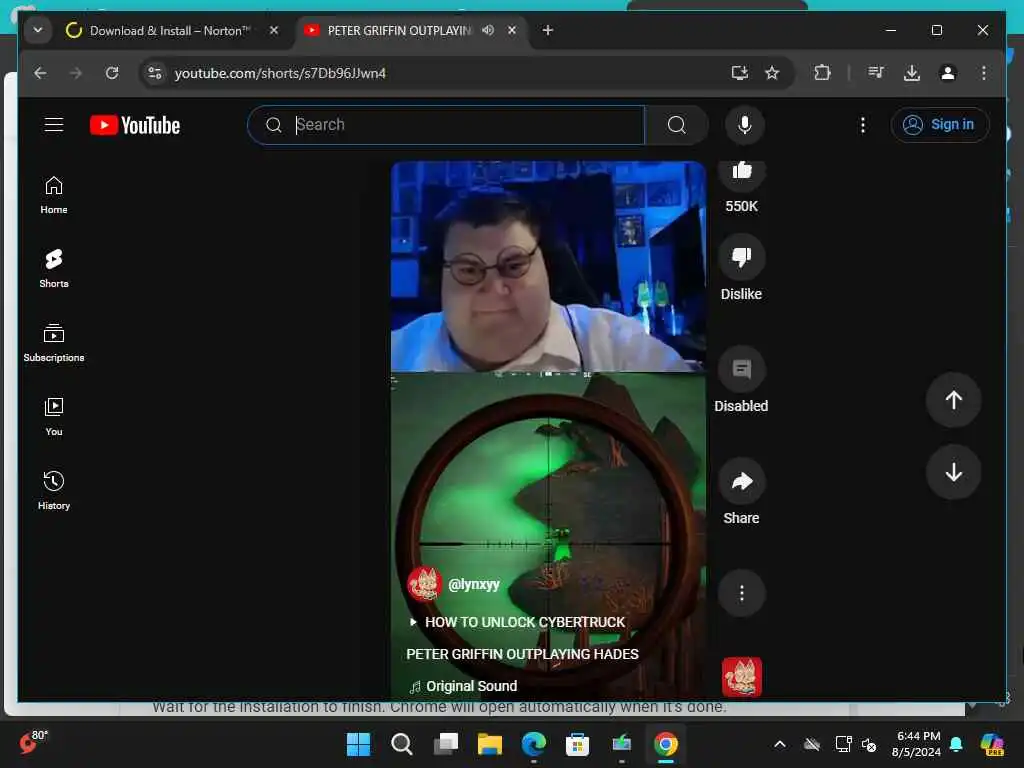Open Task View on taskbar

tap(446, 744)
